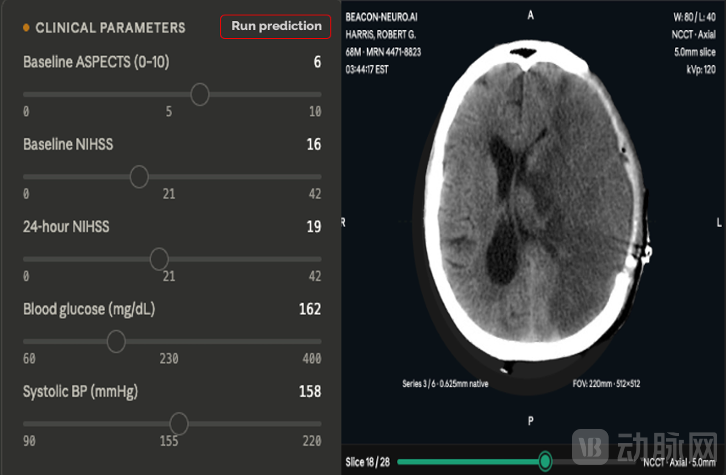Click the green slice navigator handle
727x475 pixels.
point(545,461)
